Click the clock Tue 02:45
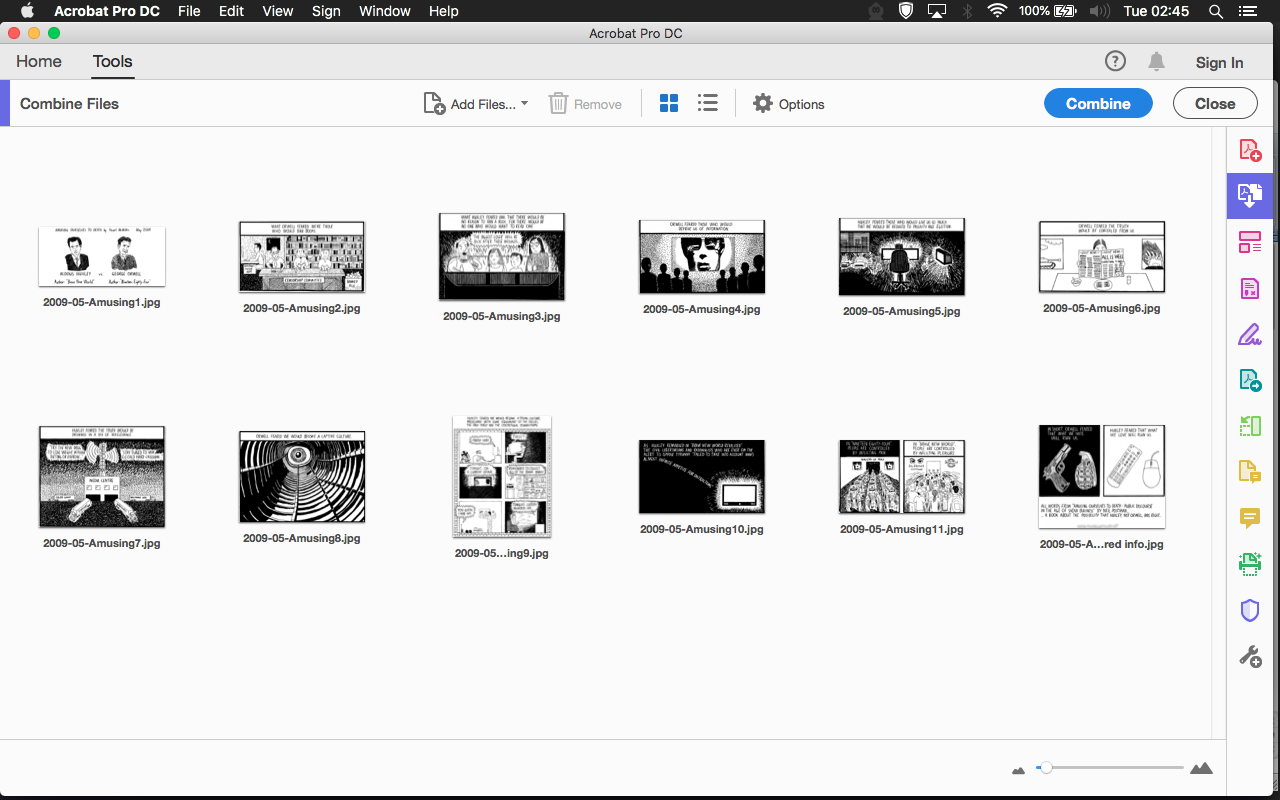 tap(1156, 11)
